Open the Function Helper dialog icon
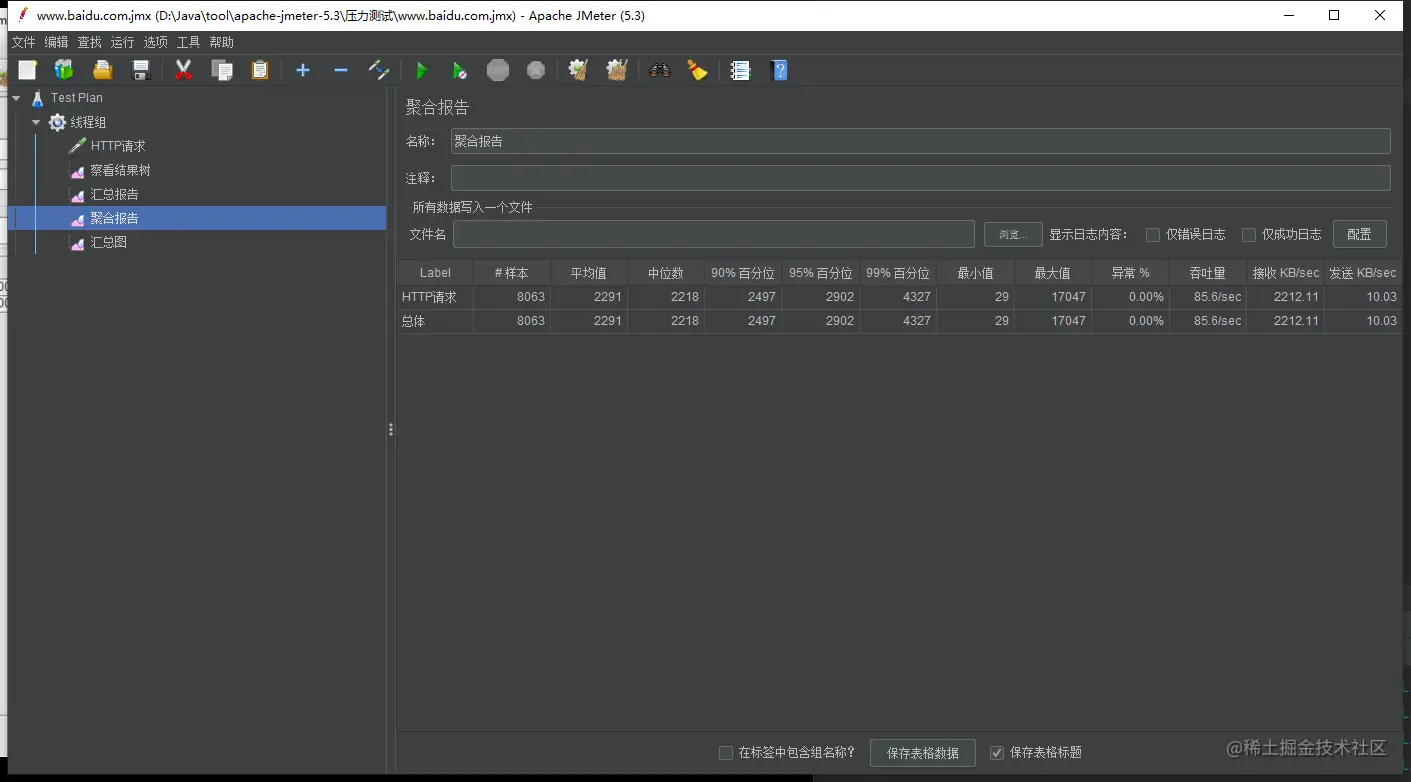The height and width of the screenshot is (782, 1411). click(x=740, y=70)
